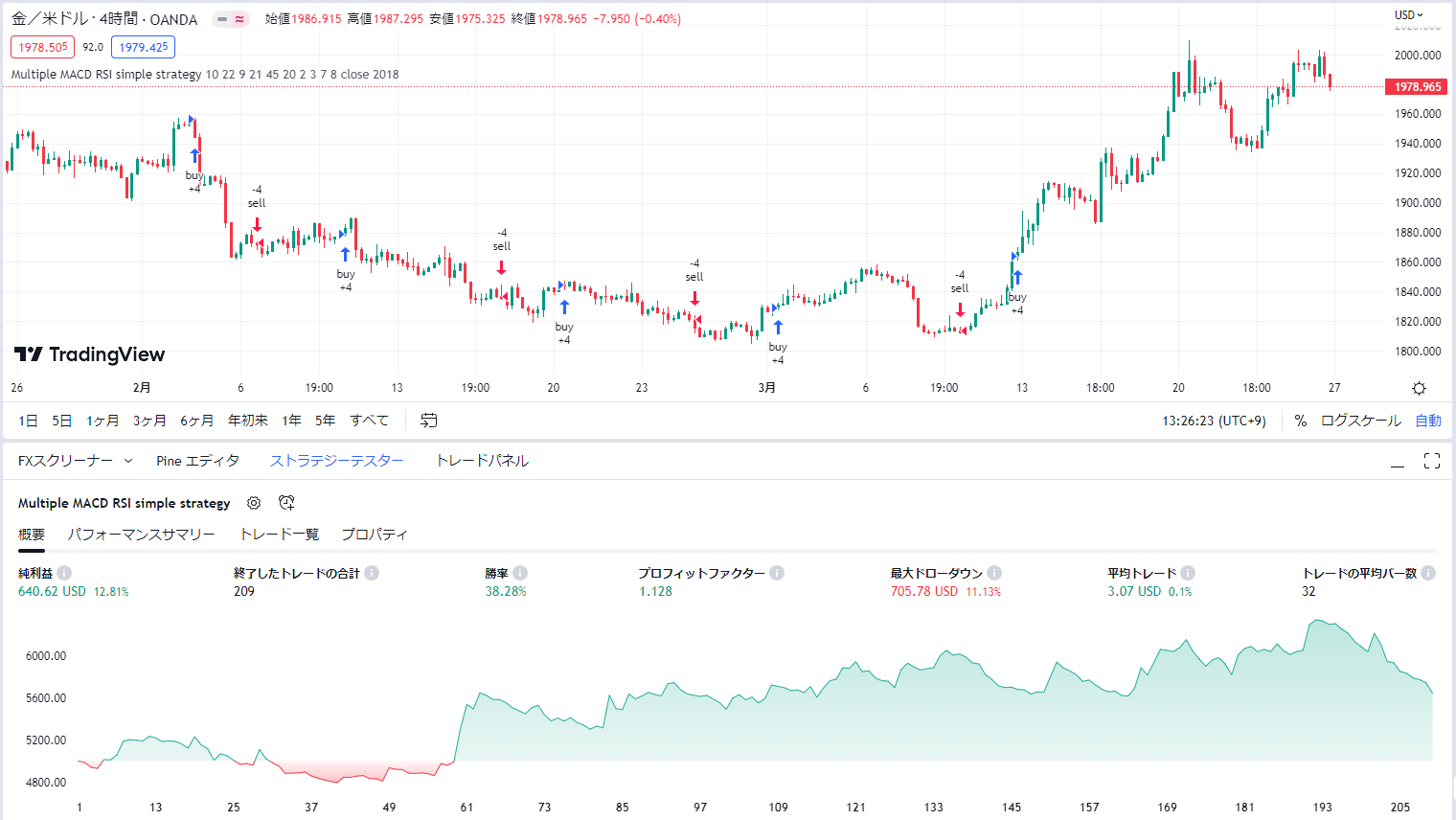The width and height of the screenshot is (1456, 820).
Task: Toggle ログスケール log scale
Action: (1360, 421)
